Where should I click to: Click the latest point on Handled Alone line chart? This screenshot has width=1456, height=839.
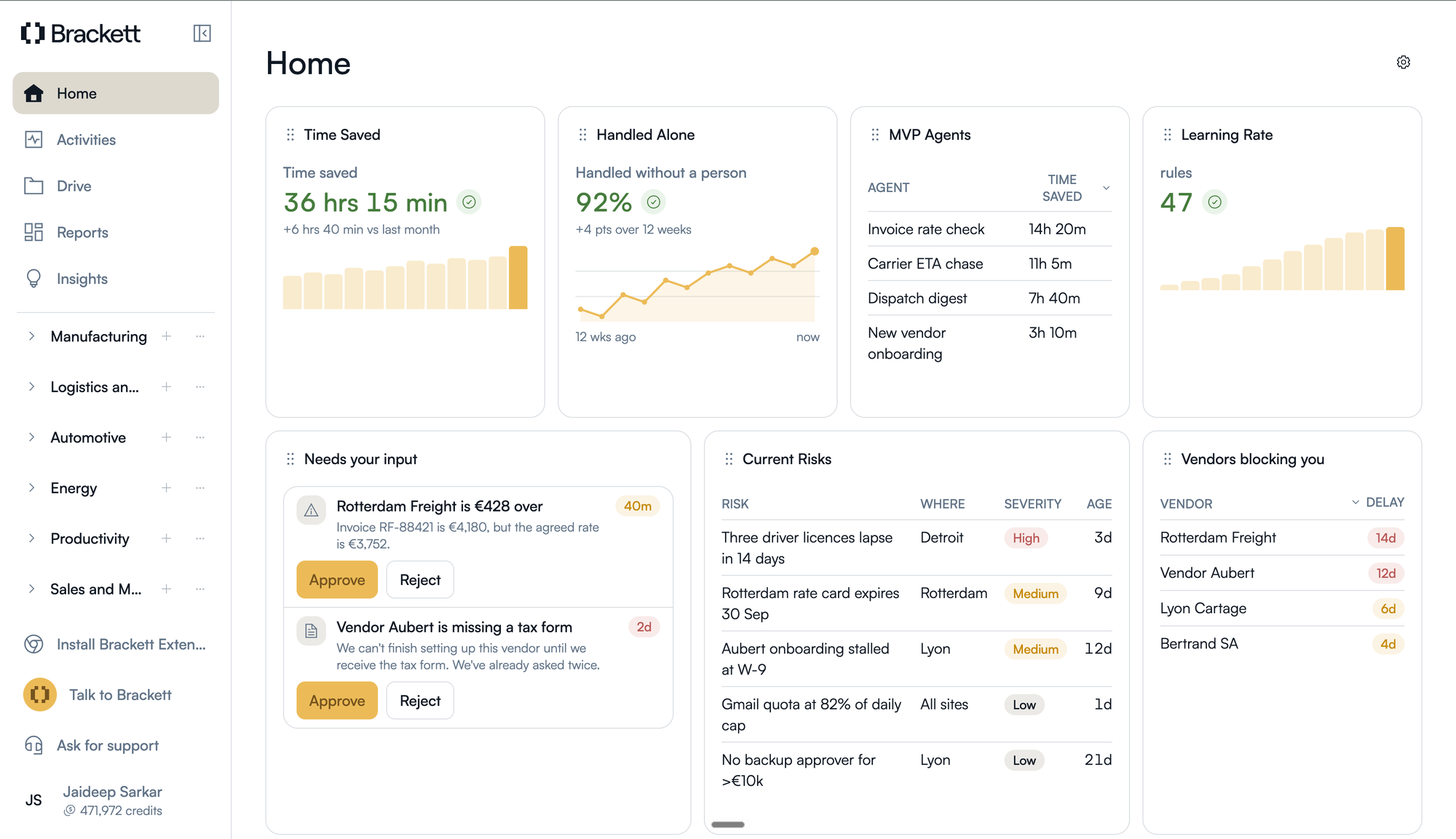(815, 251)
